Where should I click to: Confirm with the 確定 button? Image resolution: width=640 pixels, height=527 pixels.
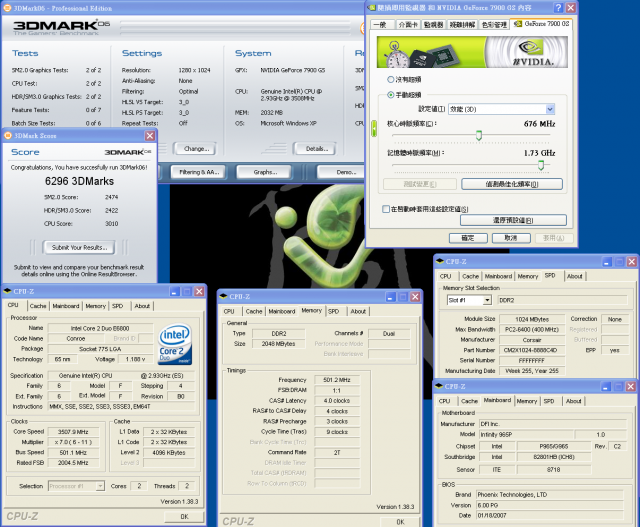(468, 238)
